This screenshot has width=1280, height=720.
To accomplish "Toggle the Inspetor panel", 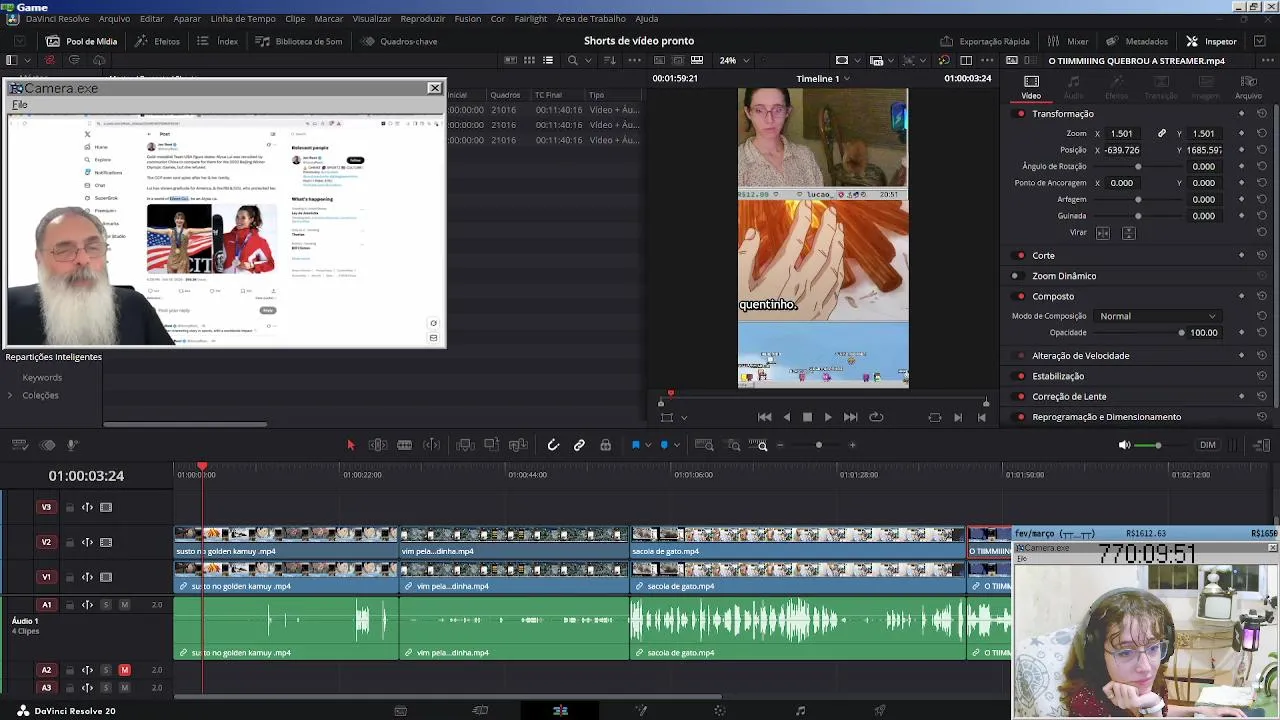I will point(1211,41).
